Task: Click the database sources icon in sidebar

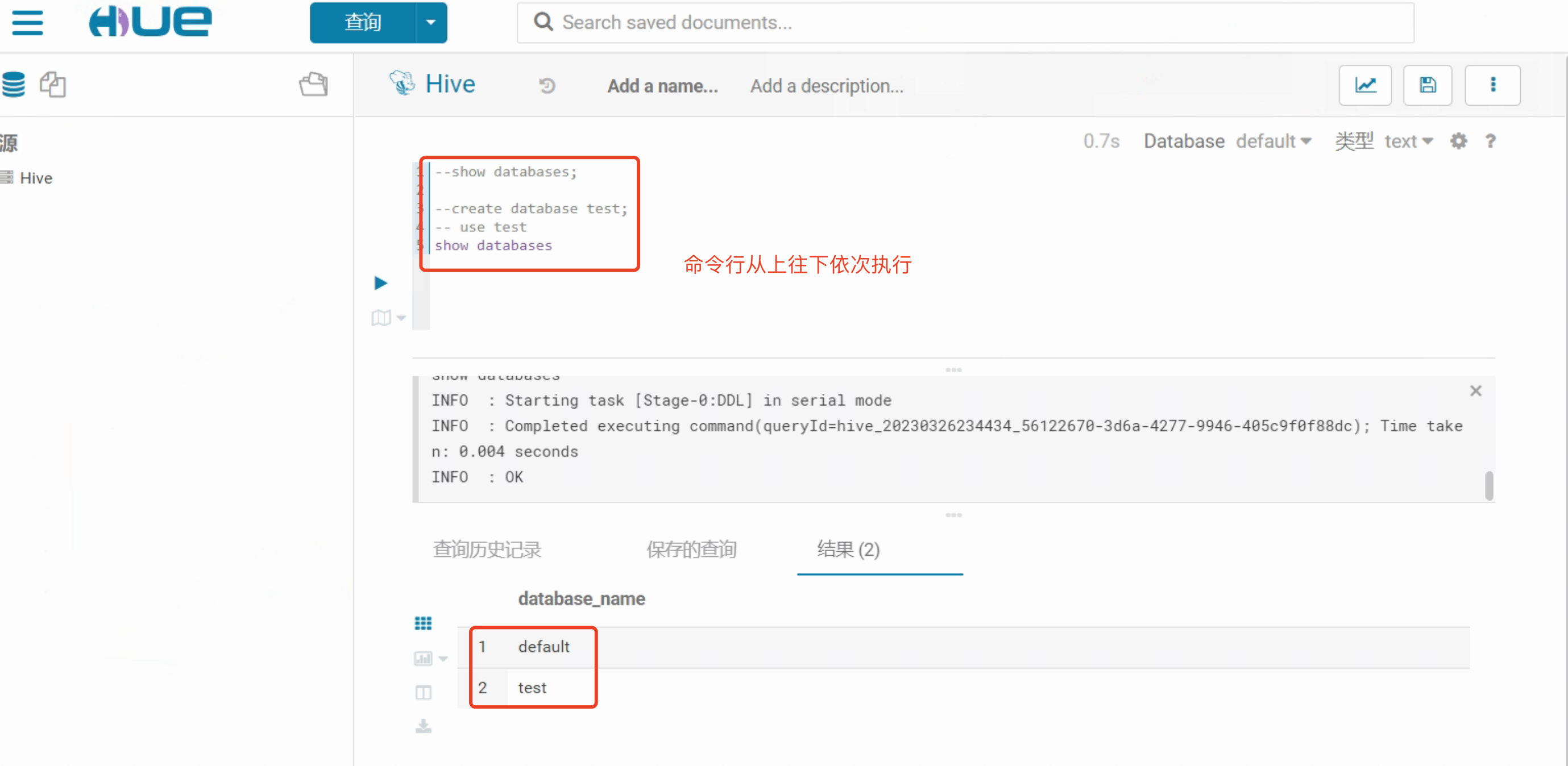Action: 14,85
